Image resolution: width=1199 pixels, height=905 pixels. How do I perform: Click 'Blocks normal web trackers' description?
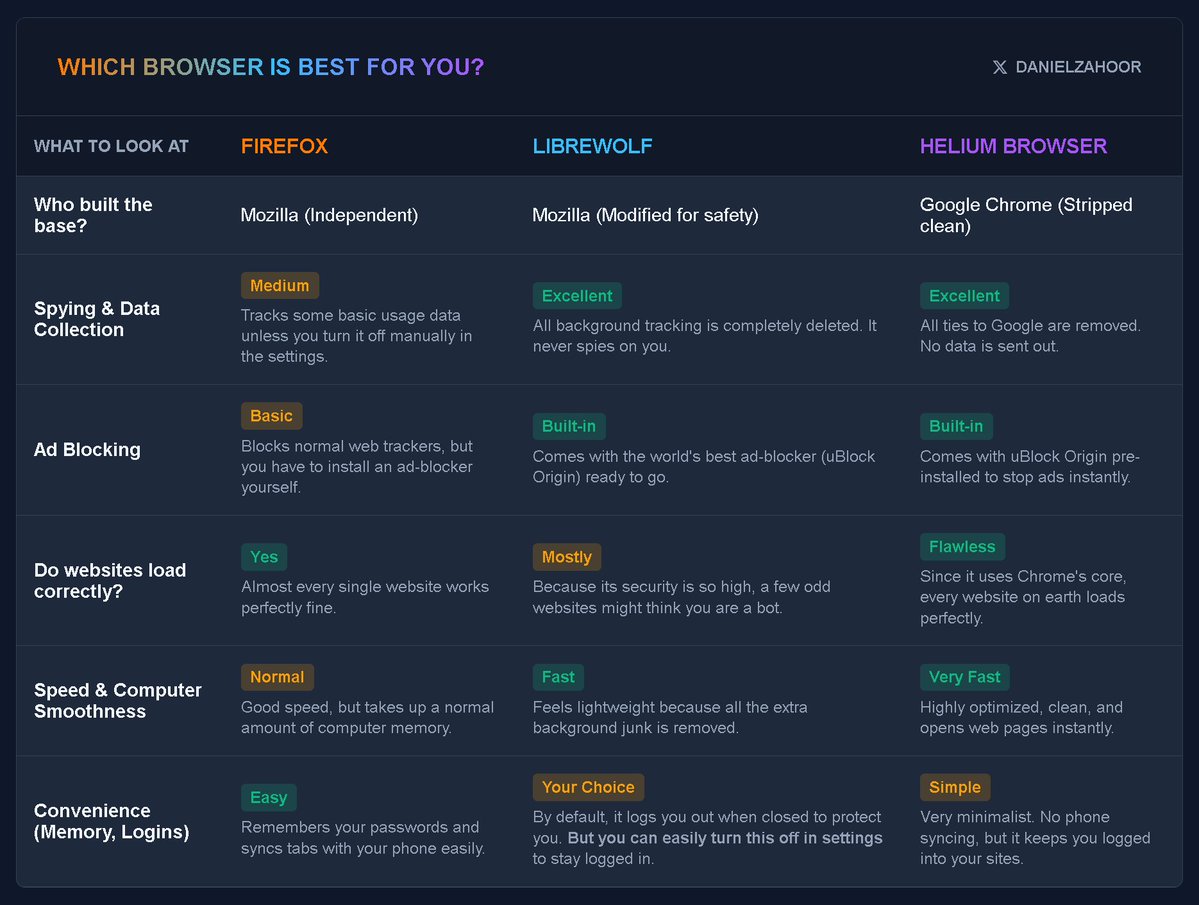tap(356, 467)
